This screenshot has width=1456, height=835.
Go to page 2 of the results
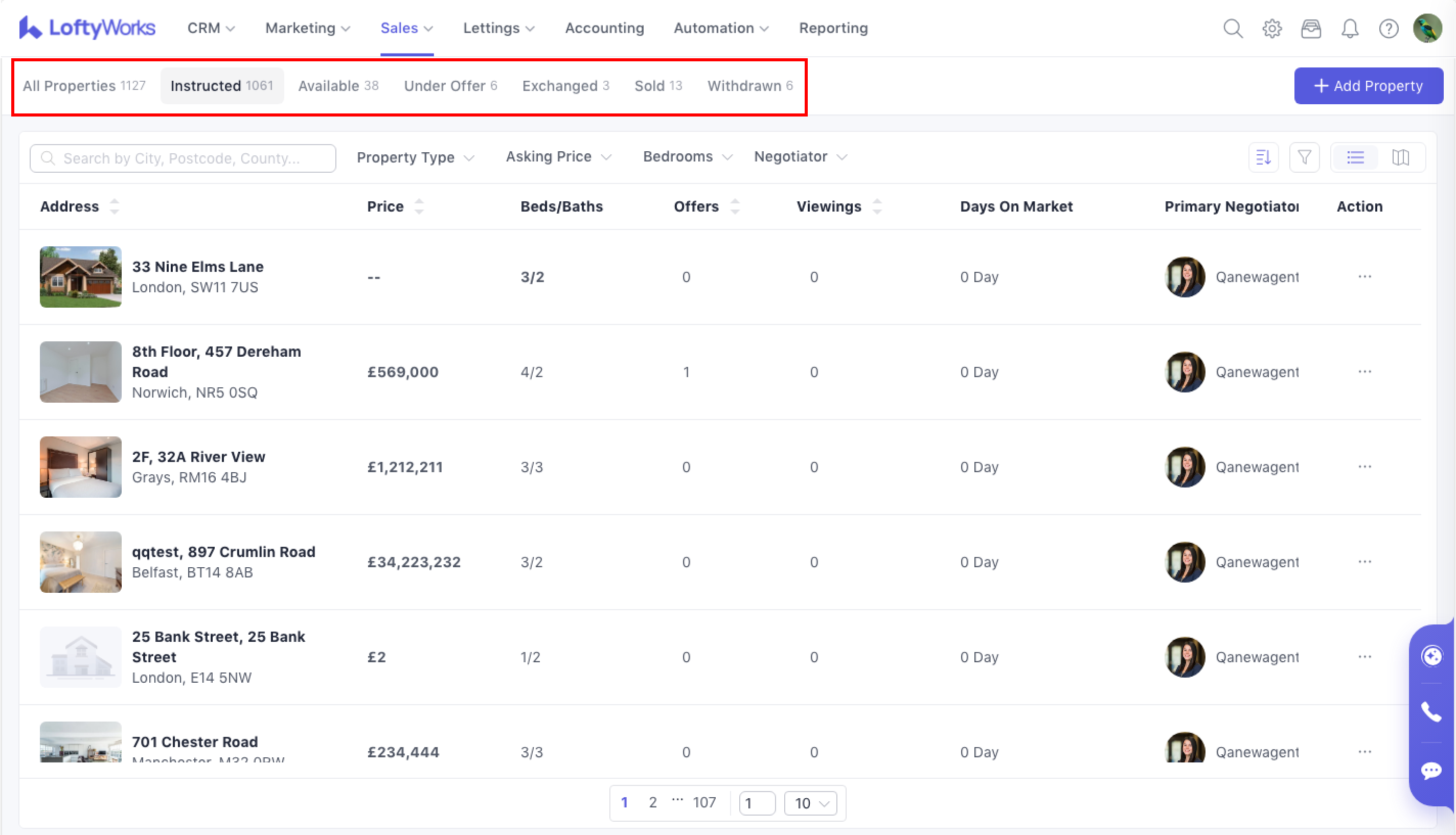652,802
